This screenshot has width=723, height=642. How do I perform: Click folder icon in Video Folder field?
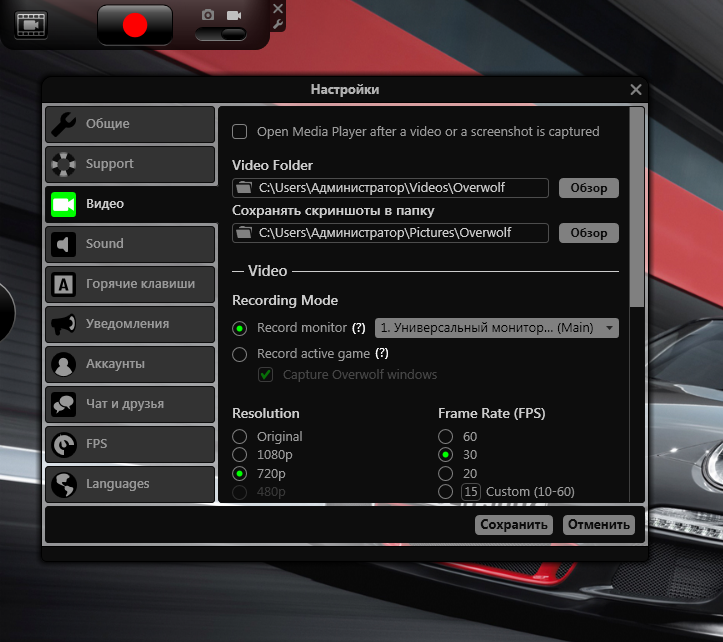[x=244, y=188]
